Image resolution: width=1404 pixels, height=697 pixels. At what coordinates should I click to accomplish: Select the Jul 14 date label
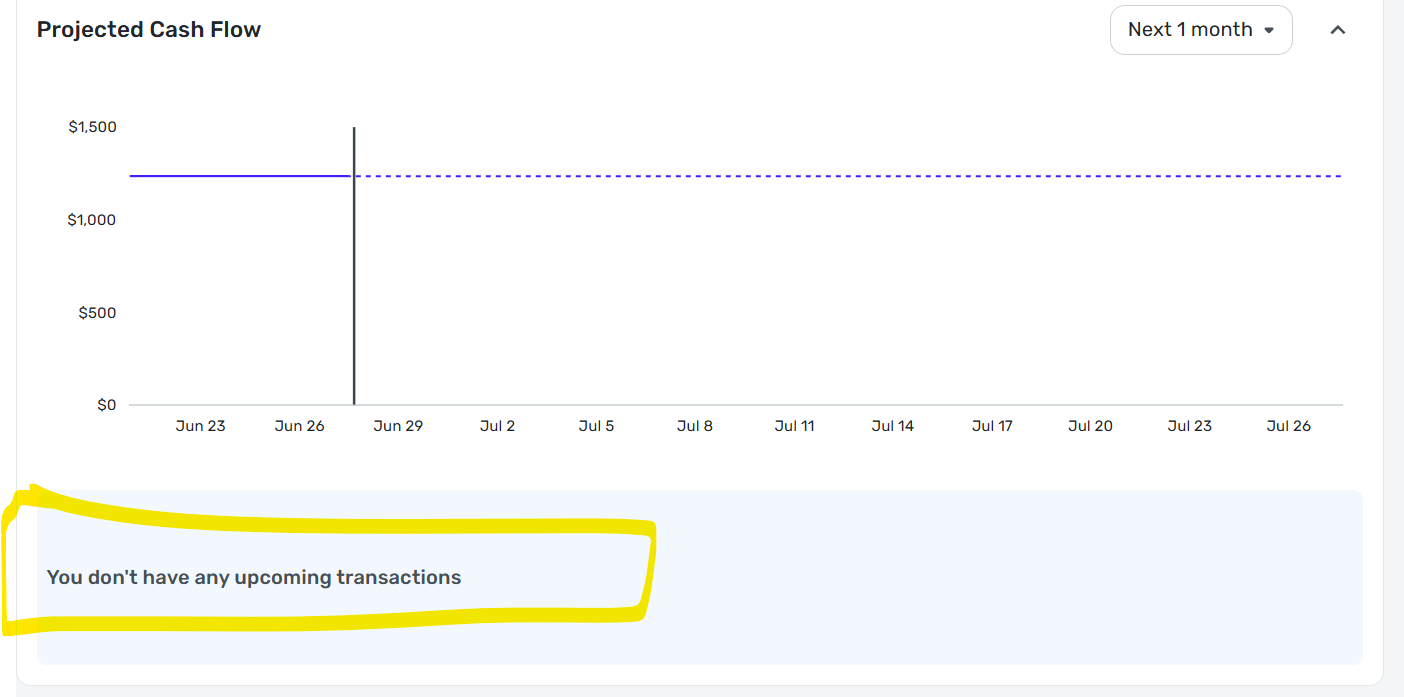point(893,426)
